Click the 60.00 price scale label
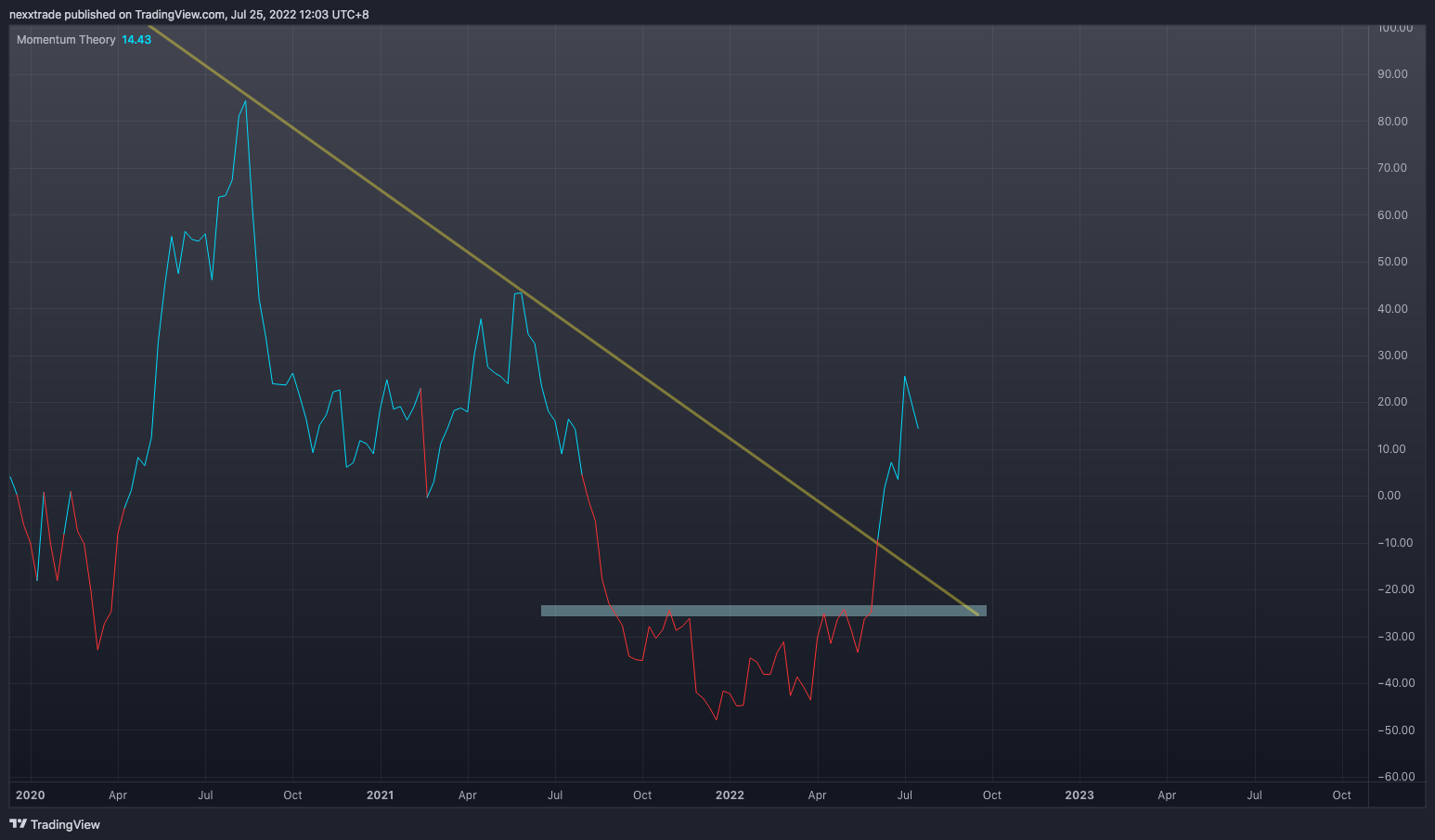 point(1393,215)
